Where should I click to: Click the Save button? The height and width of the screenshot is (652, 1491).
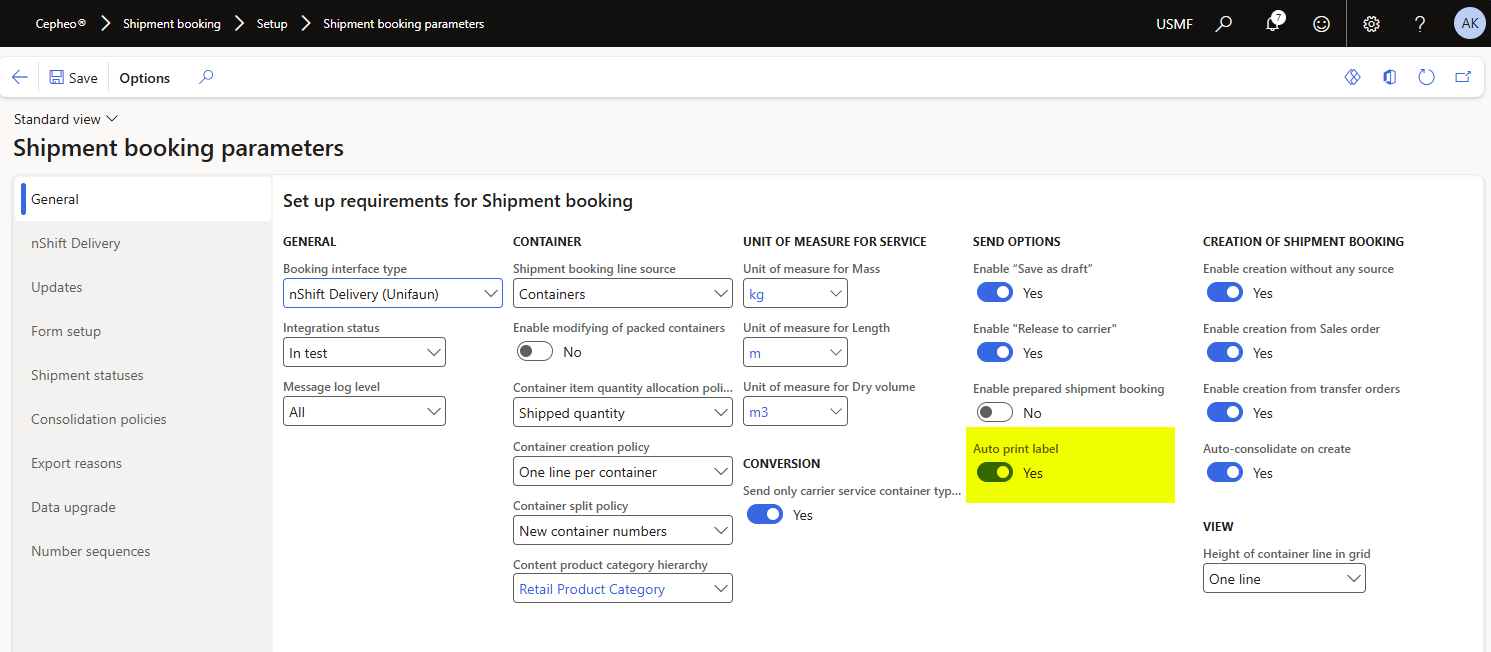coord(73,77)
